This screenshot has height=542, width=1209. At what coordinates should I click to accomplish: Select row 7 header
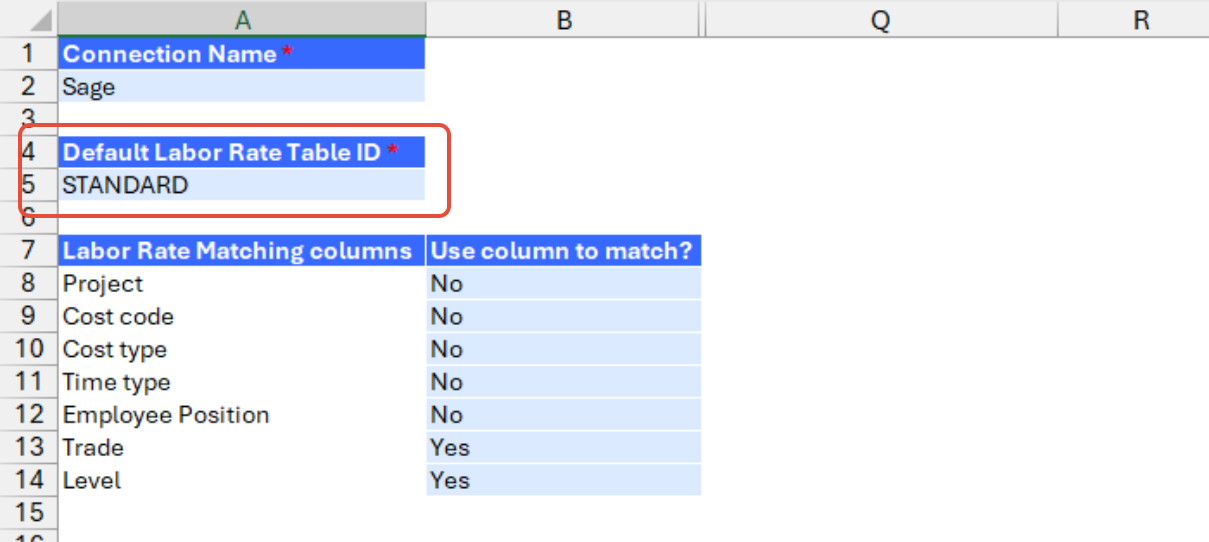(x=28, y=251)
